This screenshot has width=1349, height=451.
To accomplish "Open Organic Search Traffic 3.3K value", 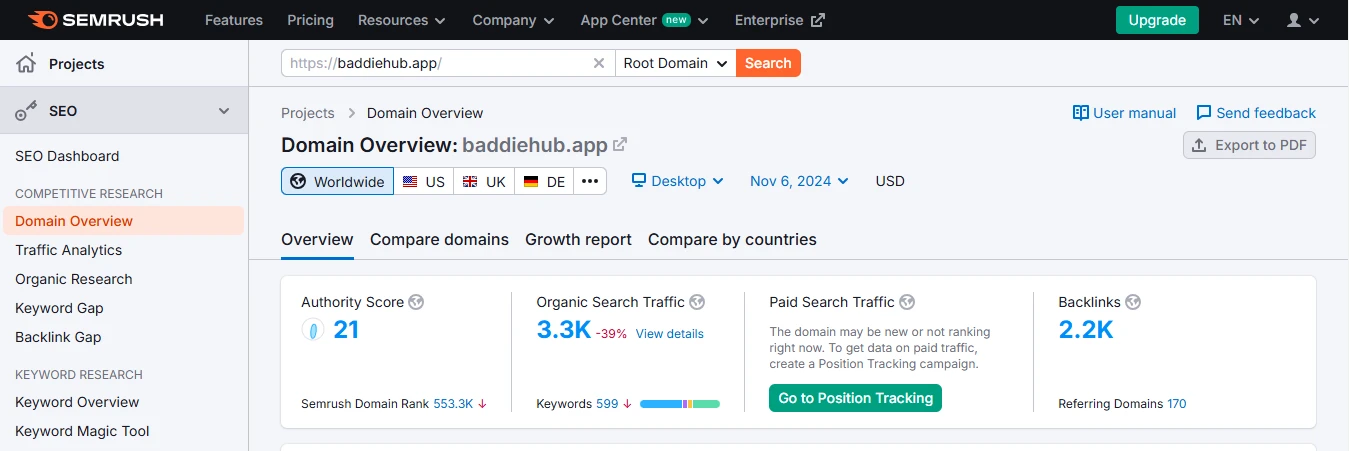I will point(564,329).
